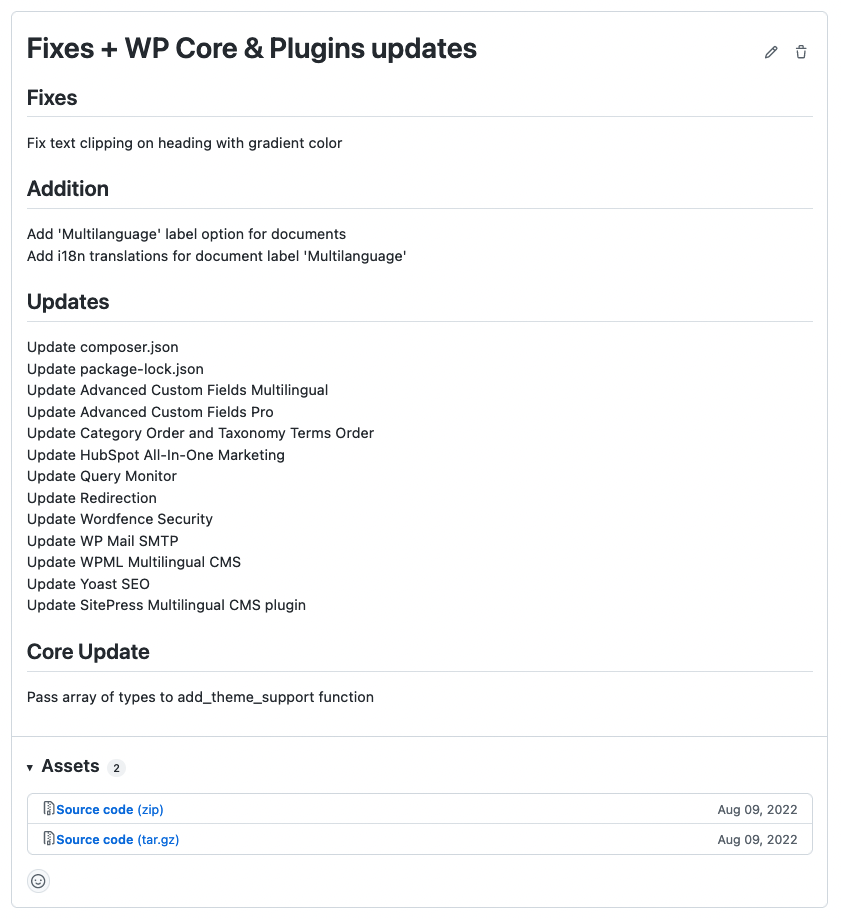Click the assets count badge showing 2
The width and height of the screenshot is (841, 919).
[x=116, y=767]
